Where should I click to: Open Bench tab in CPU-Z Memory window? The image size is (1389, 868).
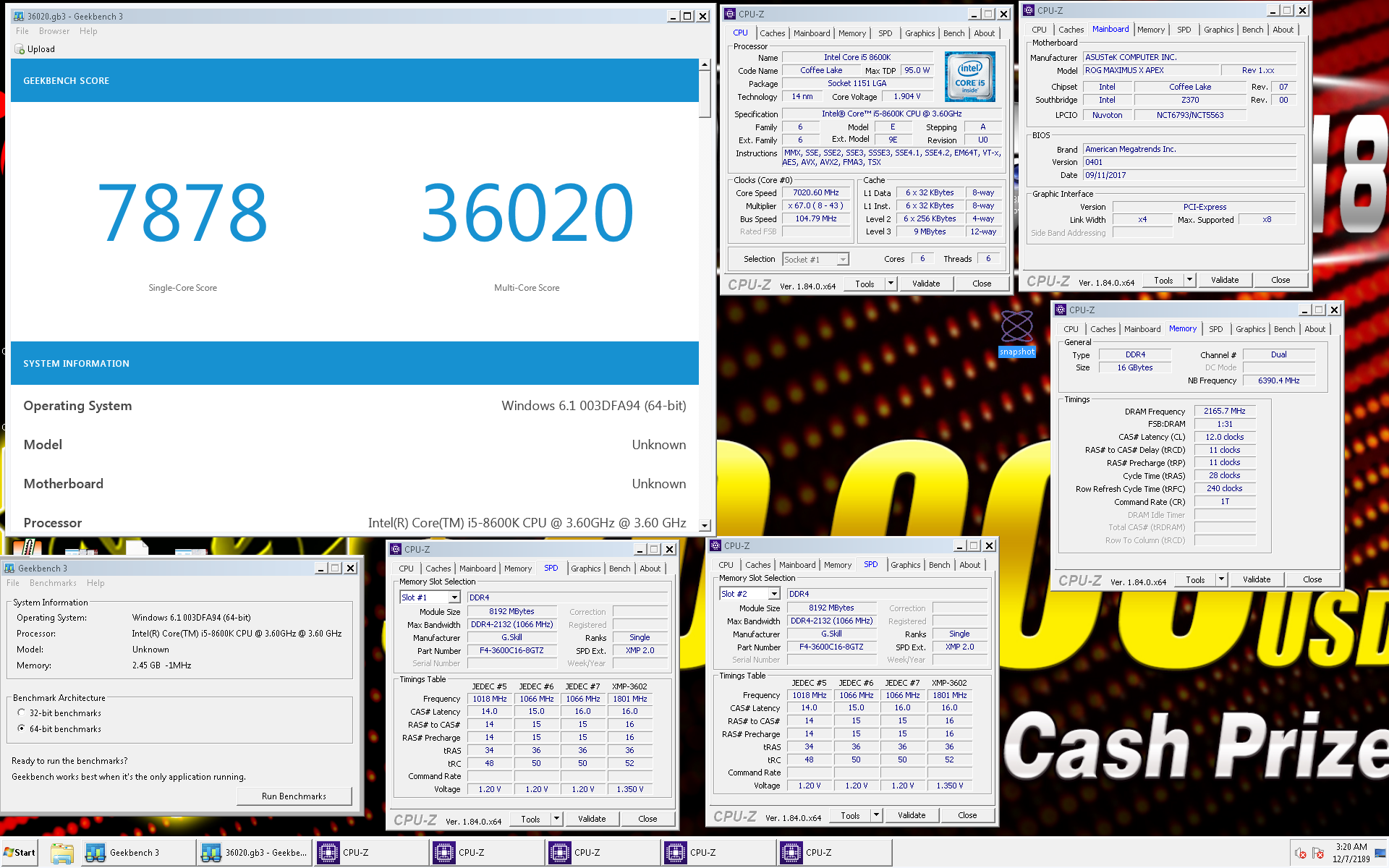pos(1284,329)
